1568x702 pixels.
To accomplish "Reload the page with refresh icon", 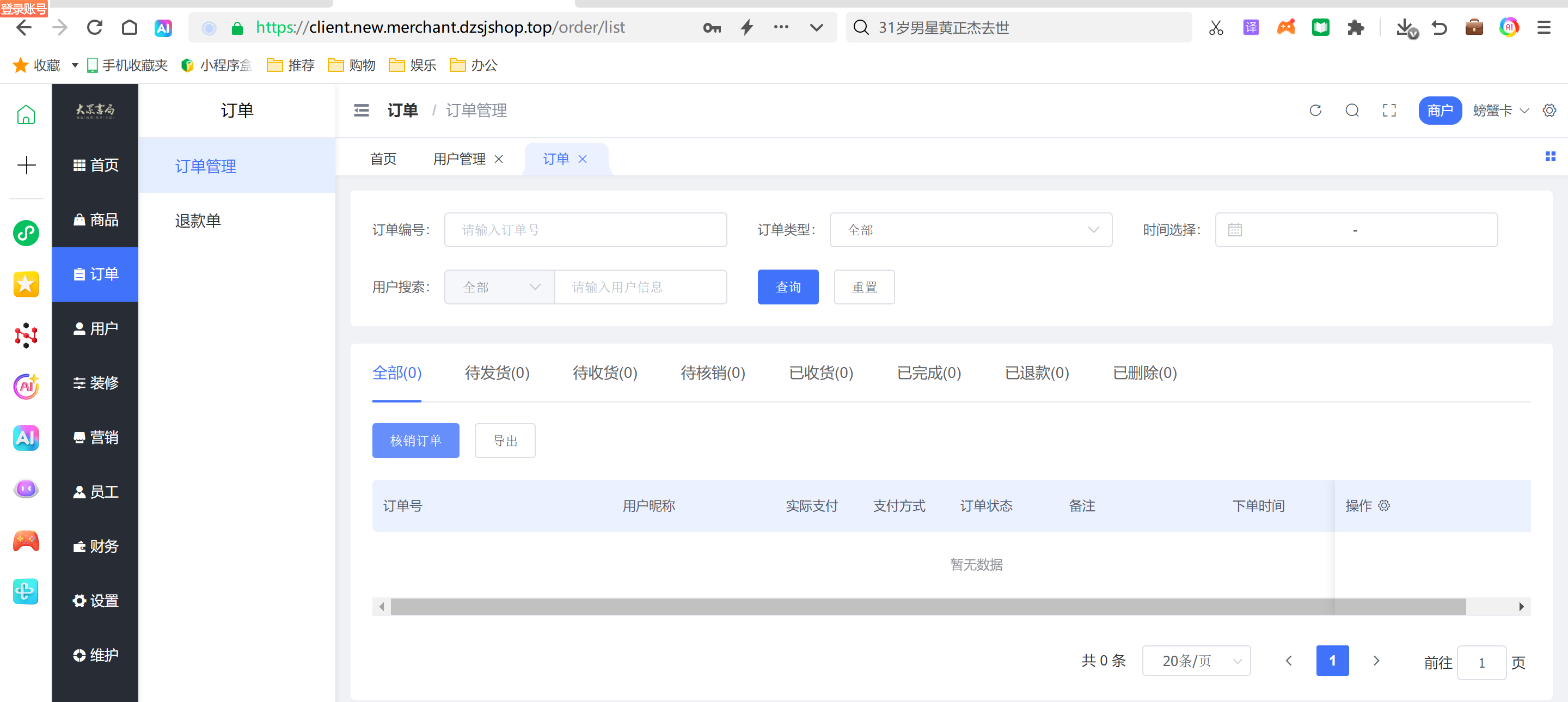I will tap(94, 27).
